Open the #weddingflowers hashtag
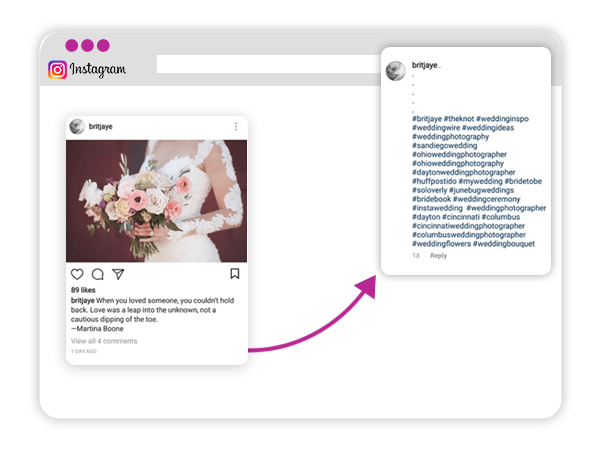600x450 pixels. coord(442,244)
